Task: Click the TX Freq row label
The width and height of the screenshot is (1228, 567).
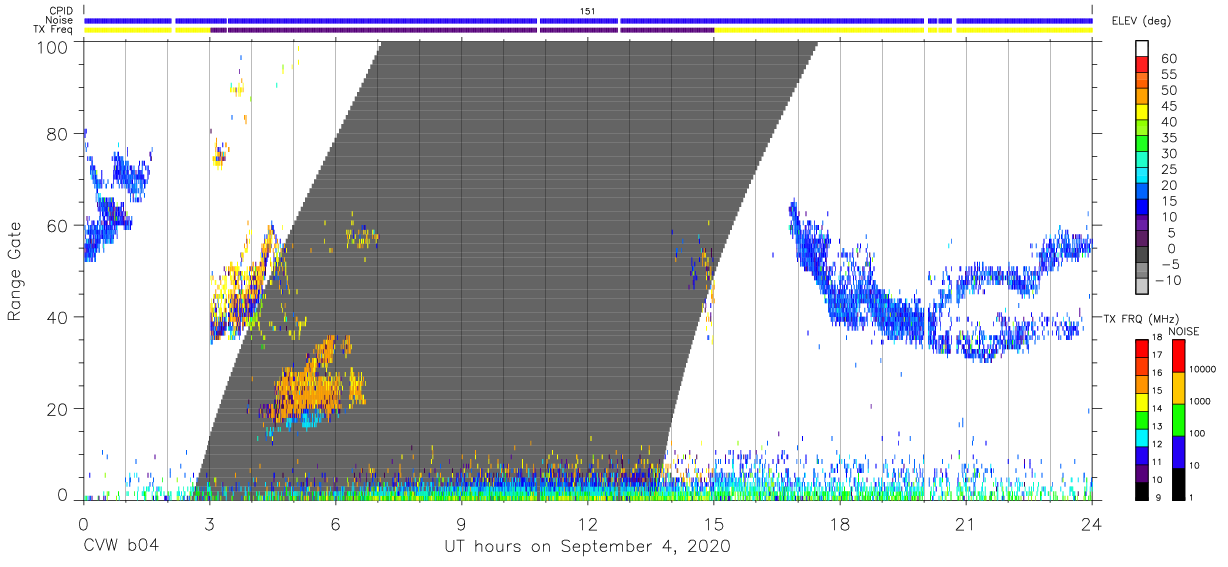Action: pos(54,30)
